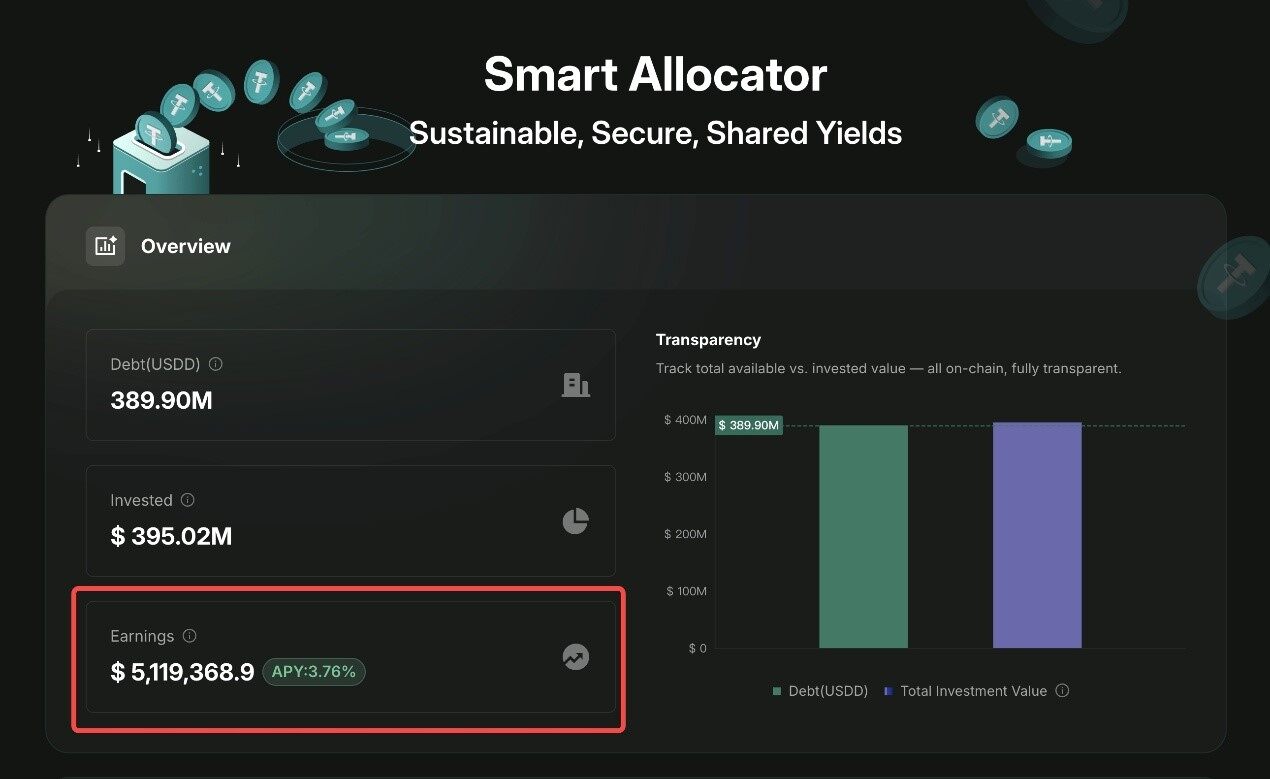Click the Invested amount $ 395.02M
Viewport: 1270px width, 779px height.
point(171,536)
